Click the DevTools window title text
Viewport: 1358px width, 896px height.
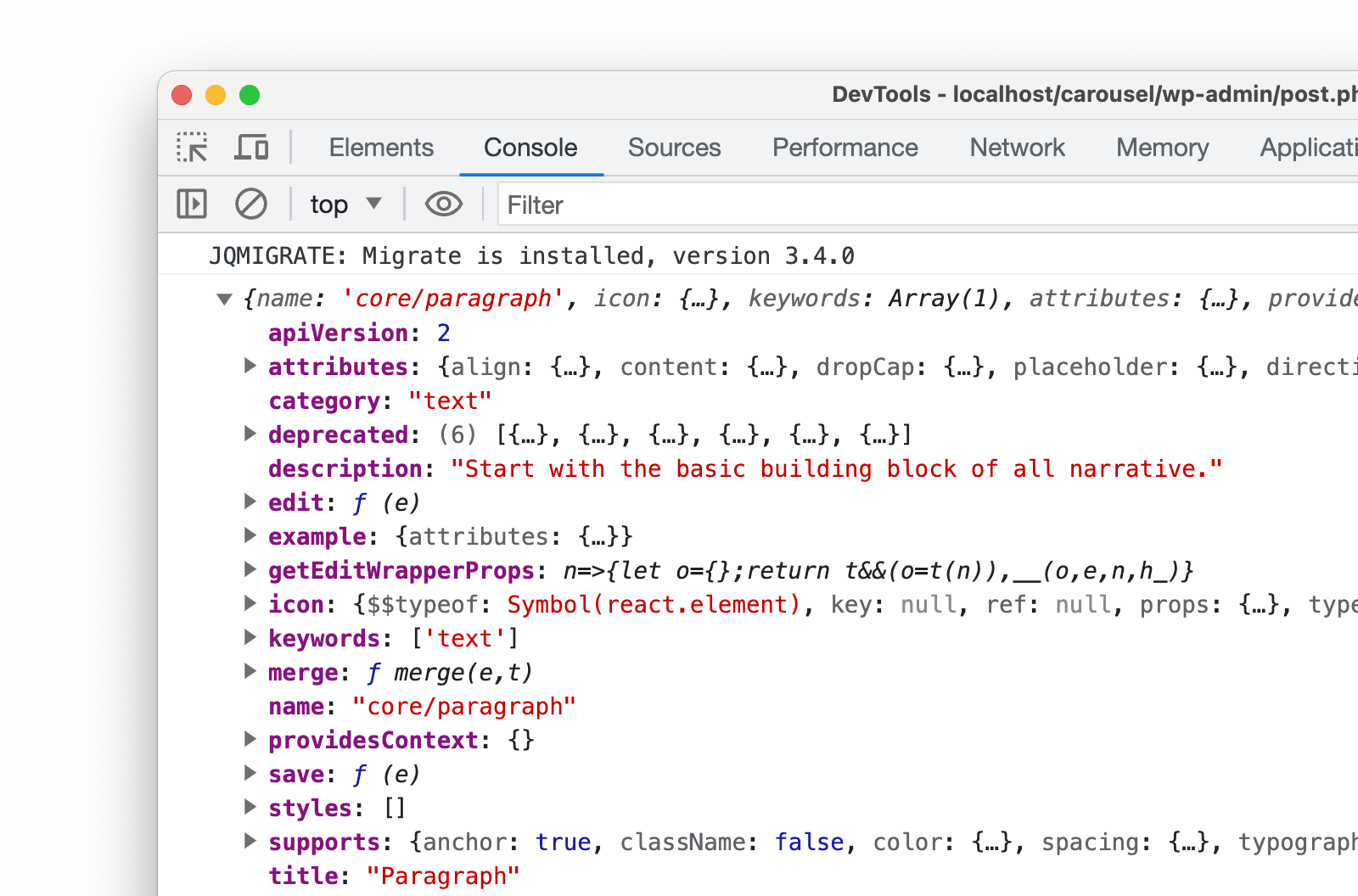click(1095, 94)
